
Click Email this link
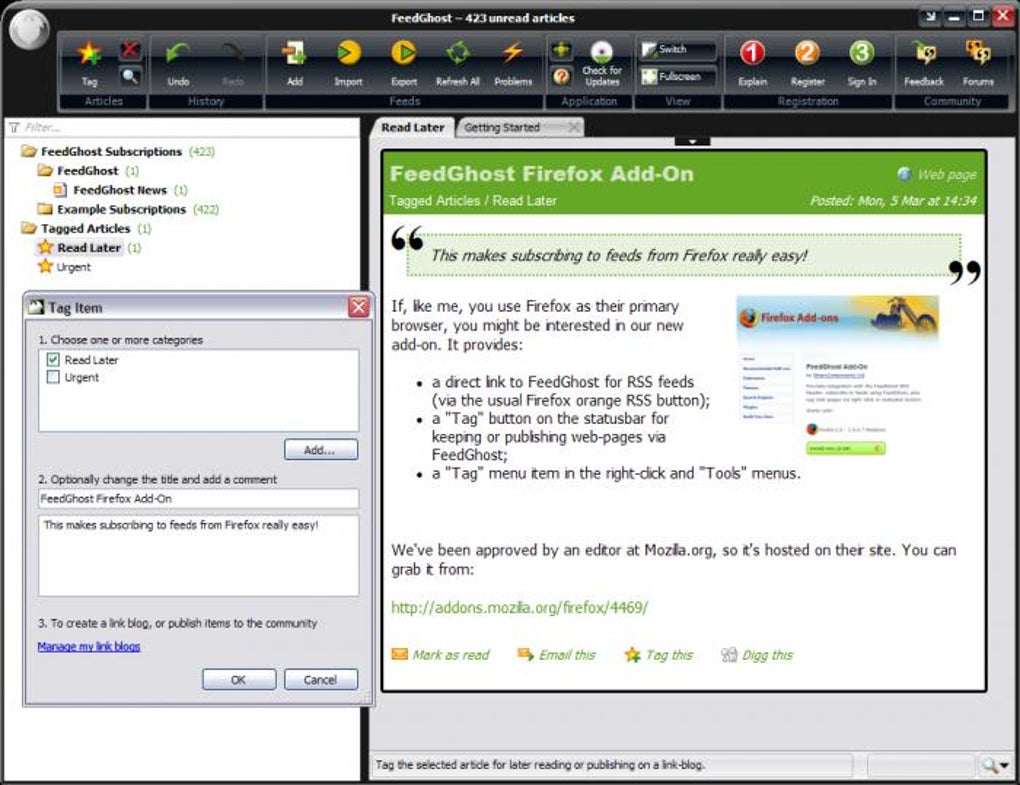click(x=556, y=655)
